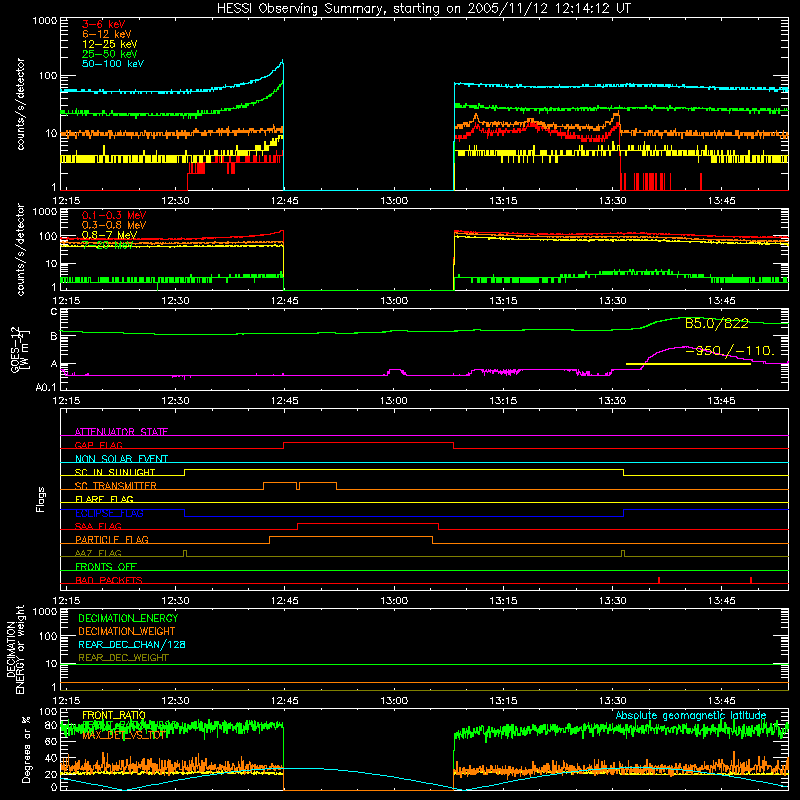This screenshot has height=800, width=800.
Task: Select the DECIMATION_WEIGHT legend label
Action: tap(127, 631)
